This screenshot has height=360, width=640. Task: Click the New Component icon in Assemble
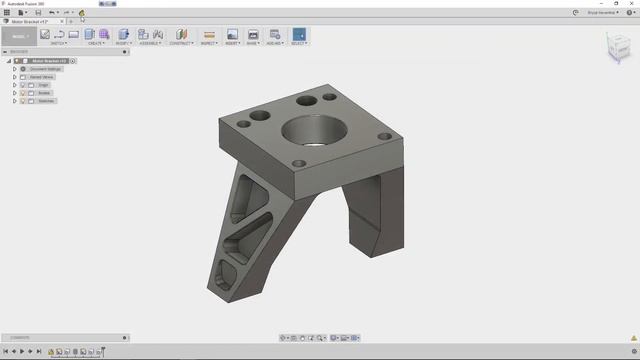[143, 34]
